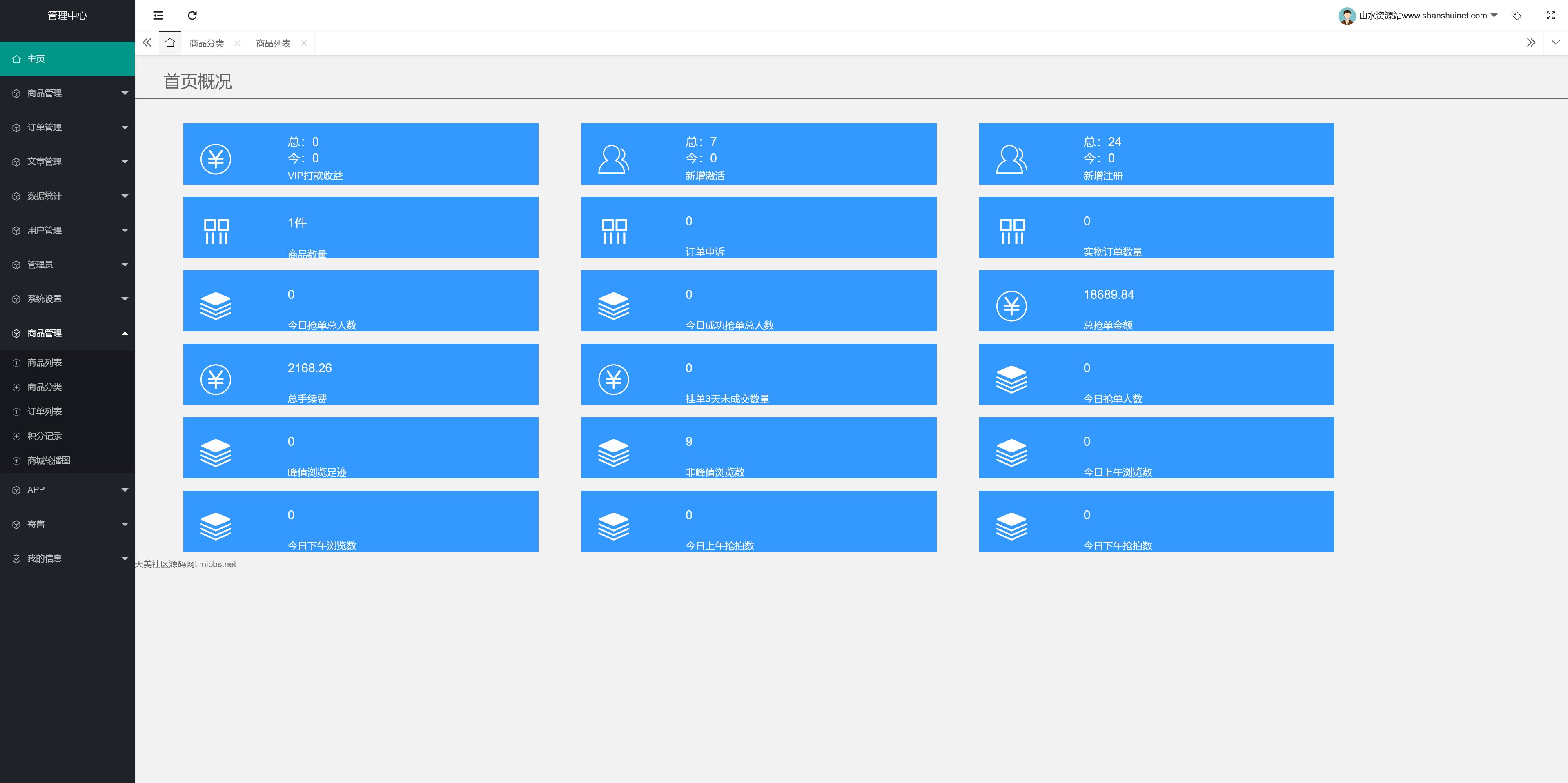
Task: Open tab options down-chevron menu
Action: [1555, 42]
